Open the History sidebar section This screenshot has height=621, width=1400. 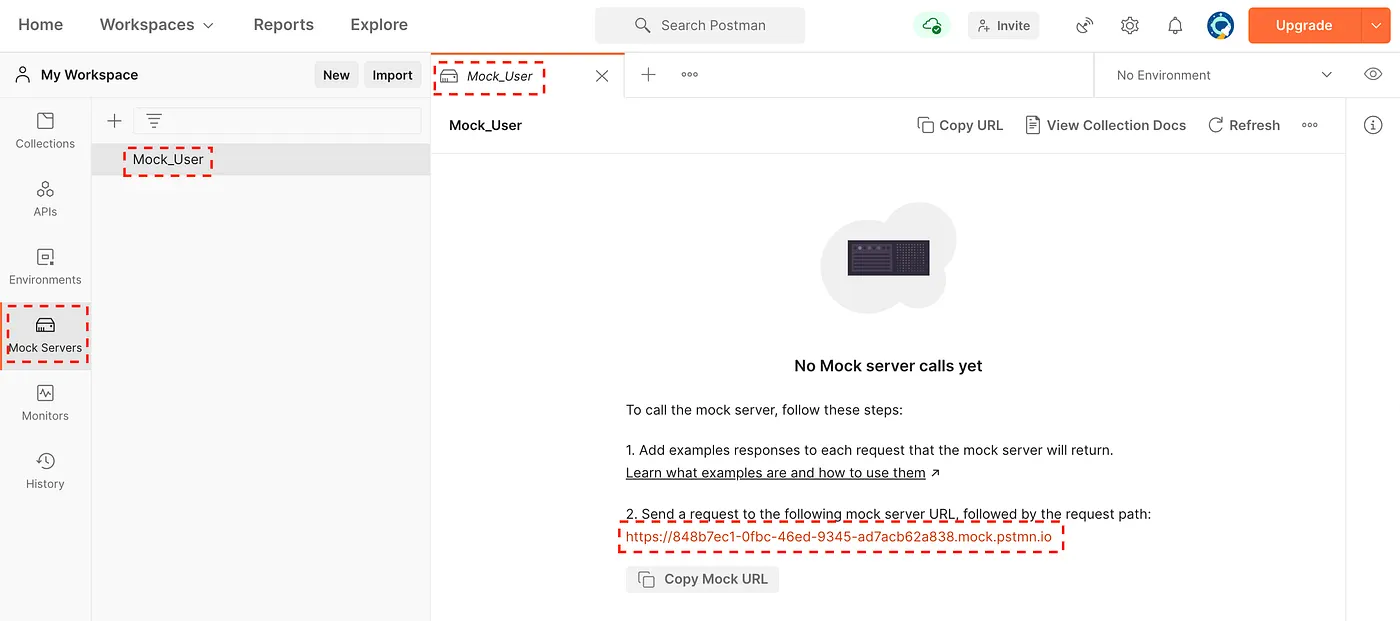pos(45,471)
